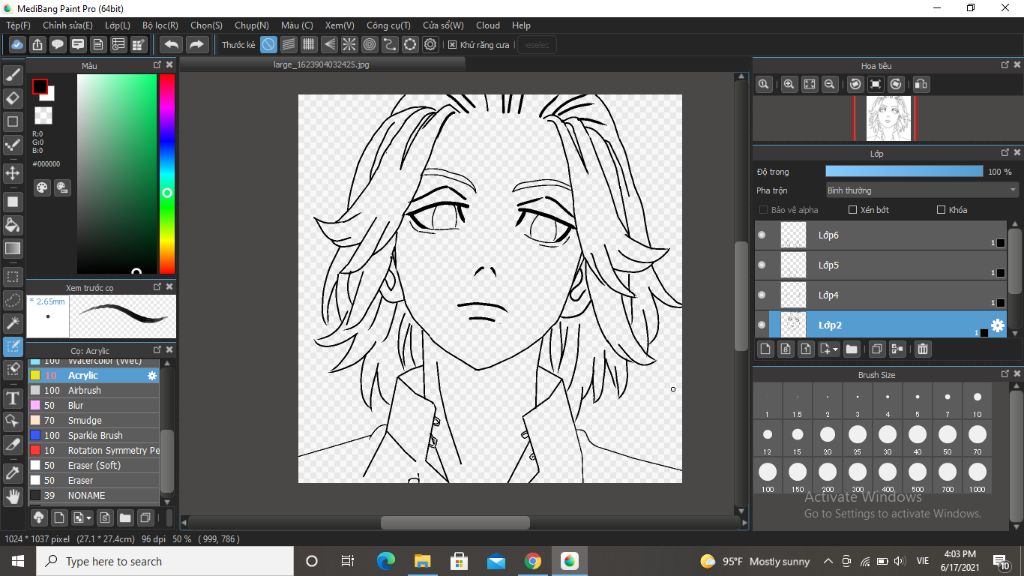Adjust the Độ trong opacity slider

904,171
